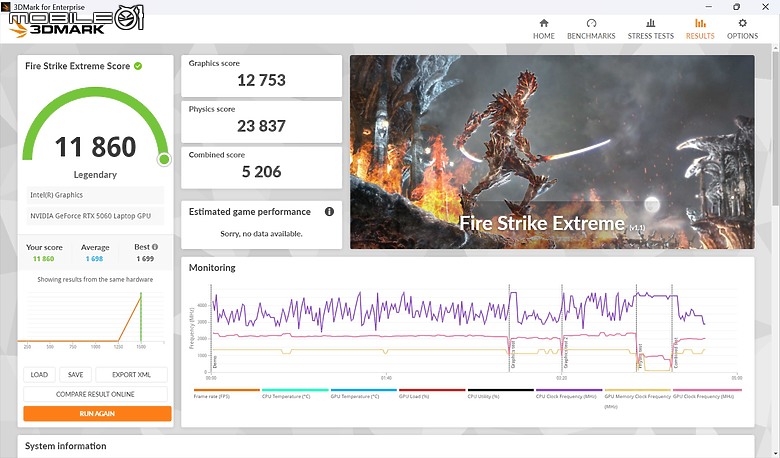Click the Graphics score value 12 753
The image size is (780, 458).
261,80
